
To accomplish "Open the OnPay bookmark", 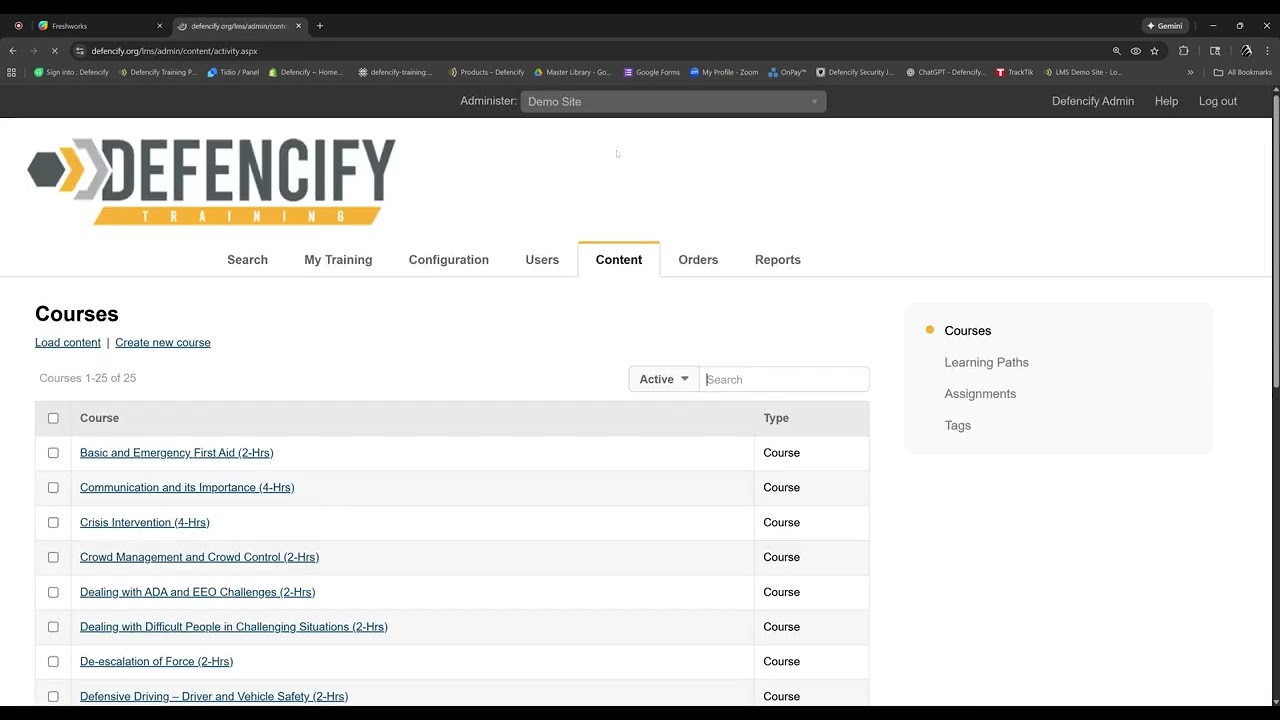I will (x=787, y=72).
